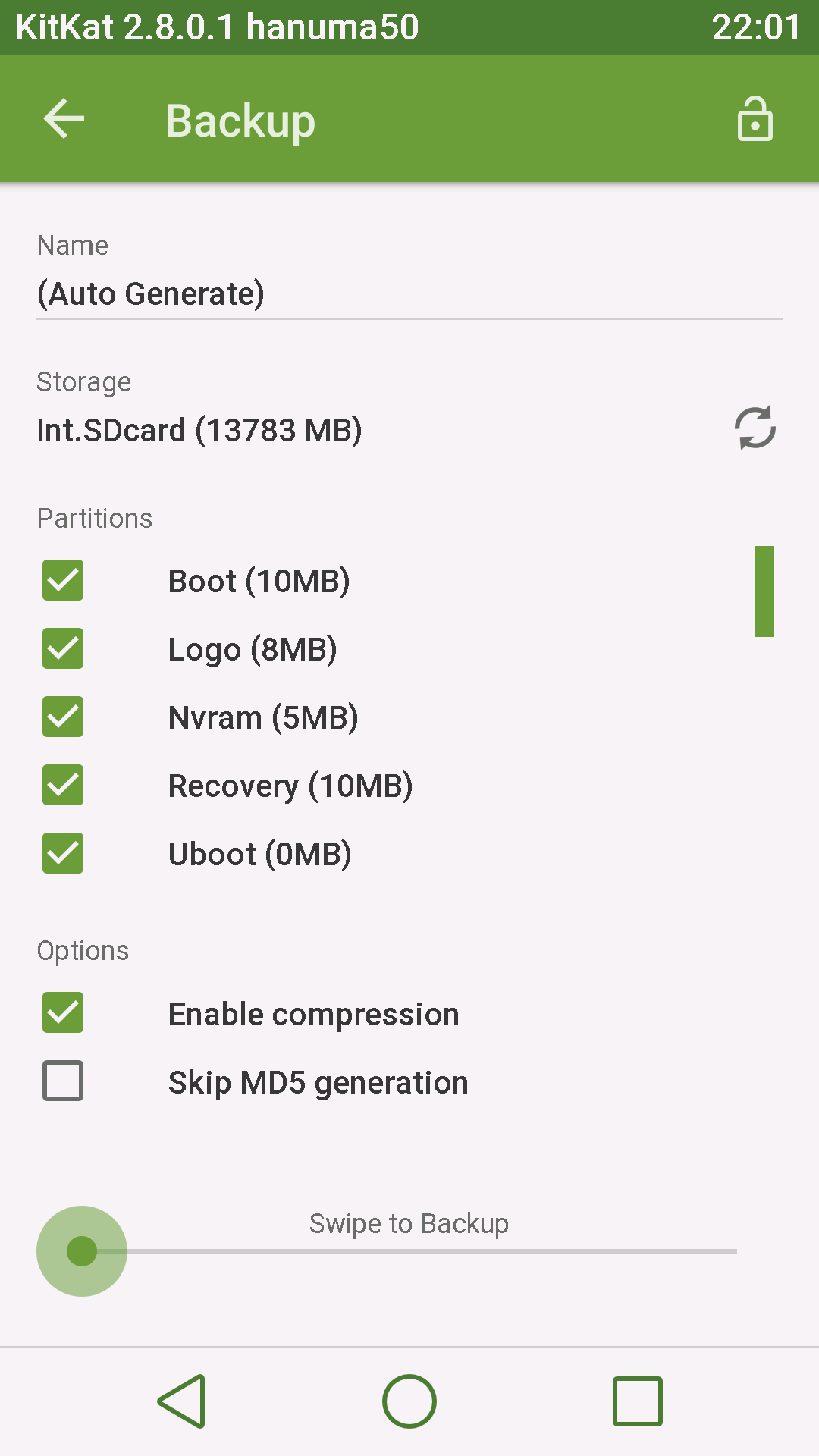Viewport: 819px width, 1456px height.
Task: Enable Skip MD5 generation
Action: (x=63, y=1081)
